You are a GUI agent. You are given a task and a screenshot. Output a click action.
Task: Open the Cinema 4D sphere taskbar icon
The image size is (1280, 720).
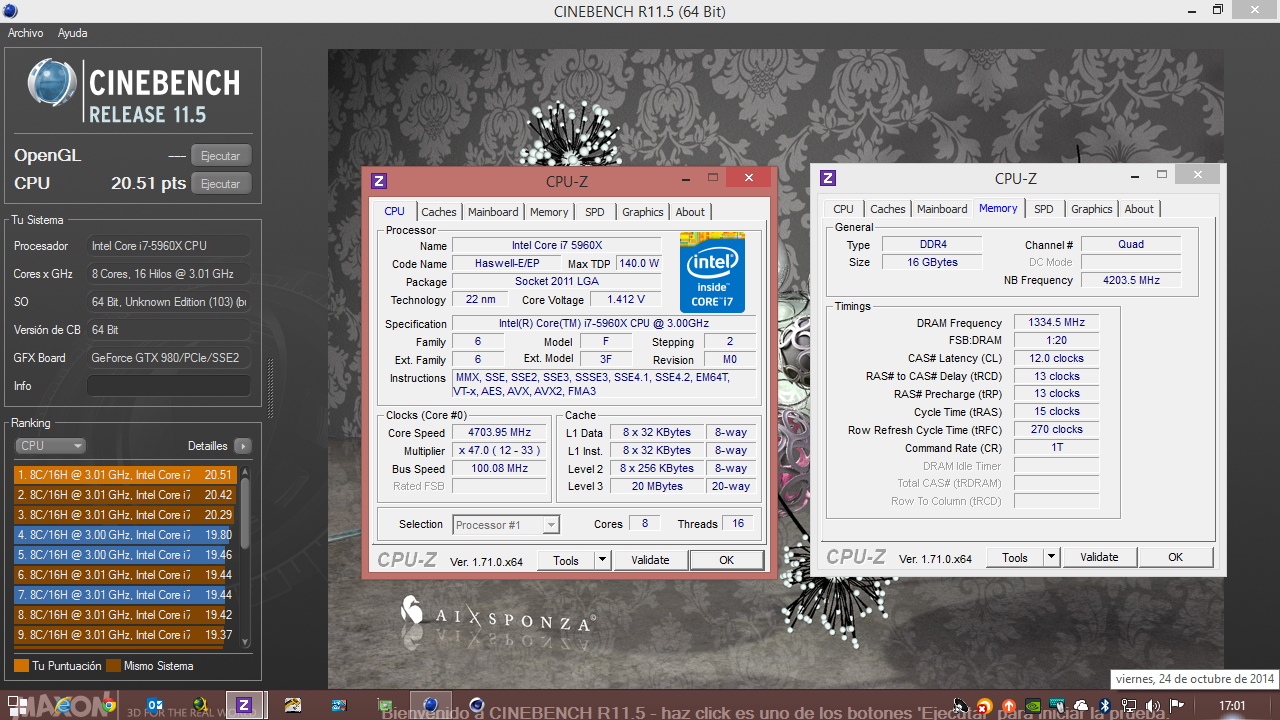(x=477, y=705)
